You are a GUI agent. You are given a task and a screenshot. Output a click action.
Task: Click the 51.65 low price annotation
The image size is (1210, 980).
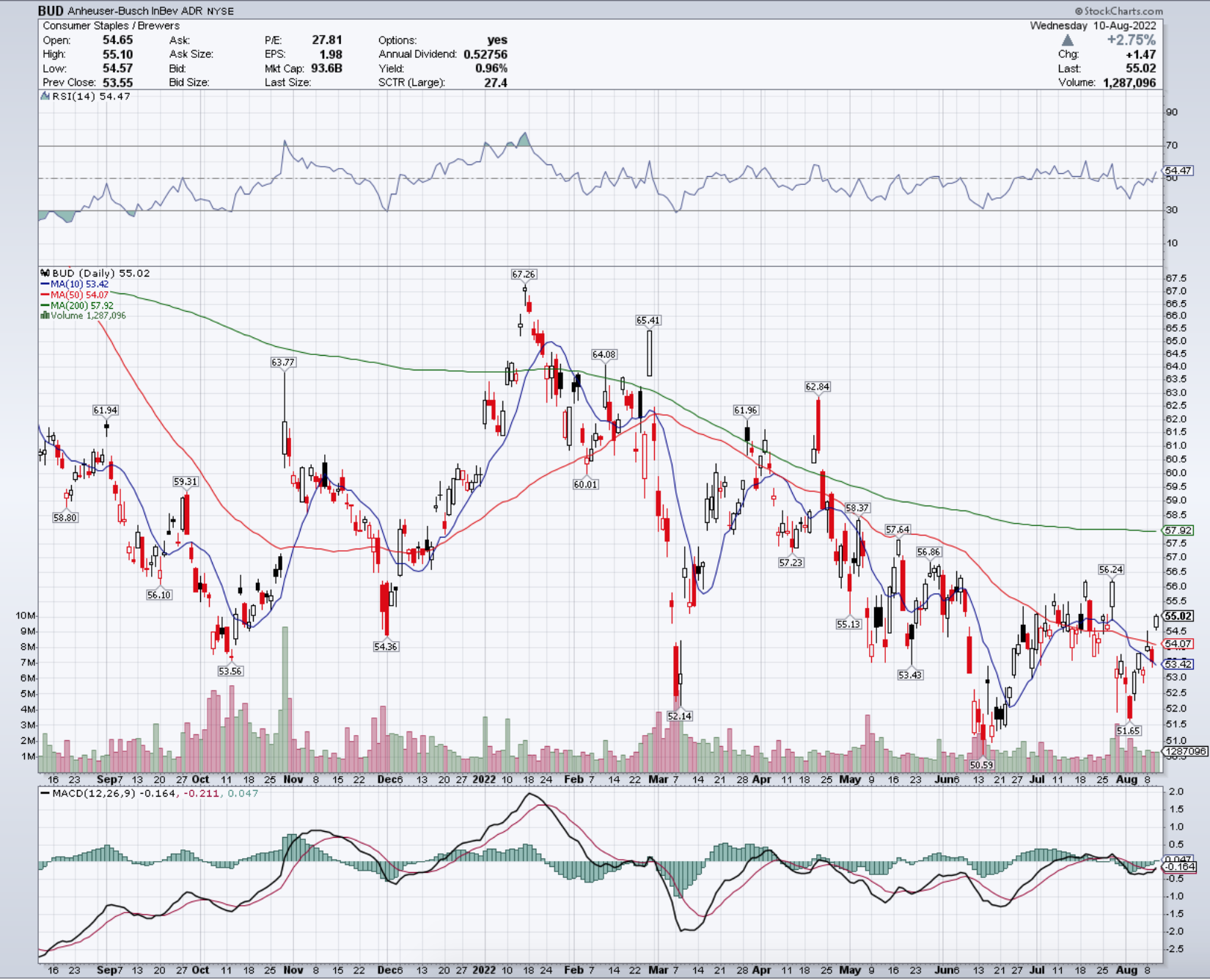[1129, 731]
